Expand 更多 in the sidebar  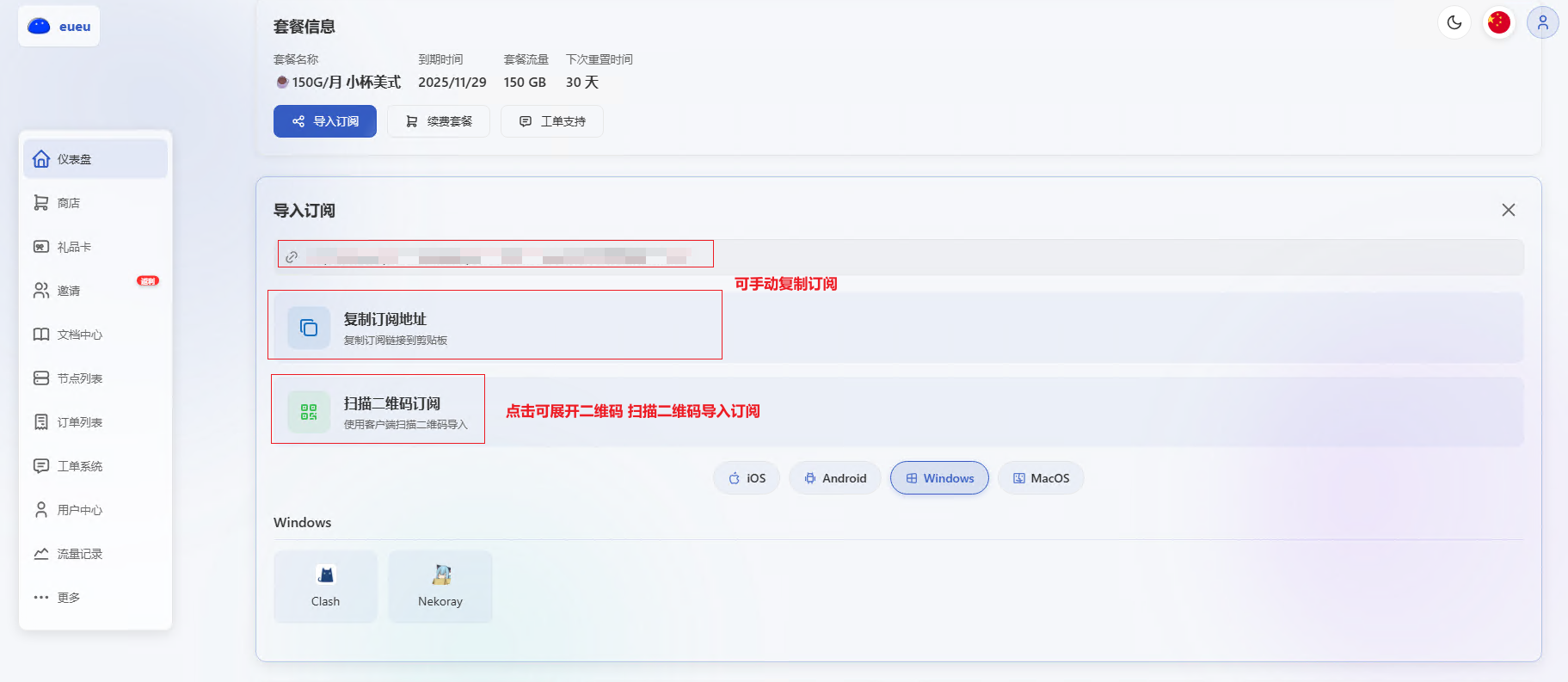tap(68, 598)
